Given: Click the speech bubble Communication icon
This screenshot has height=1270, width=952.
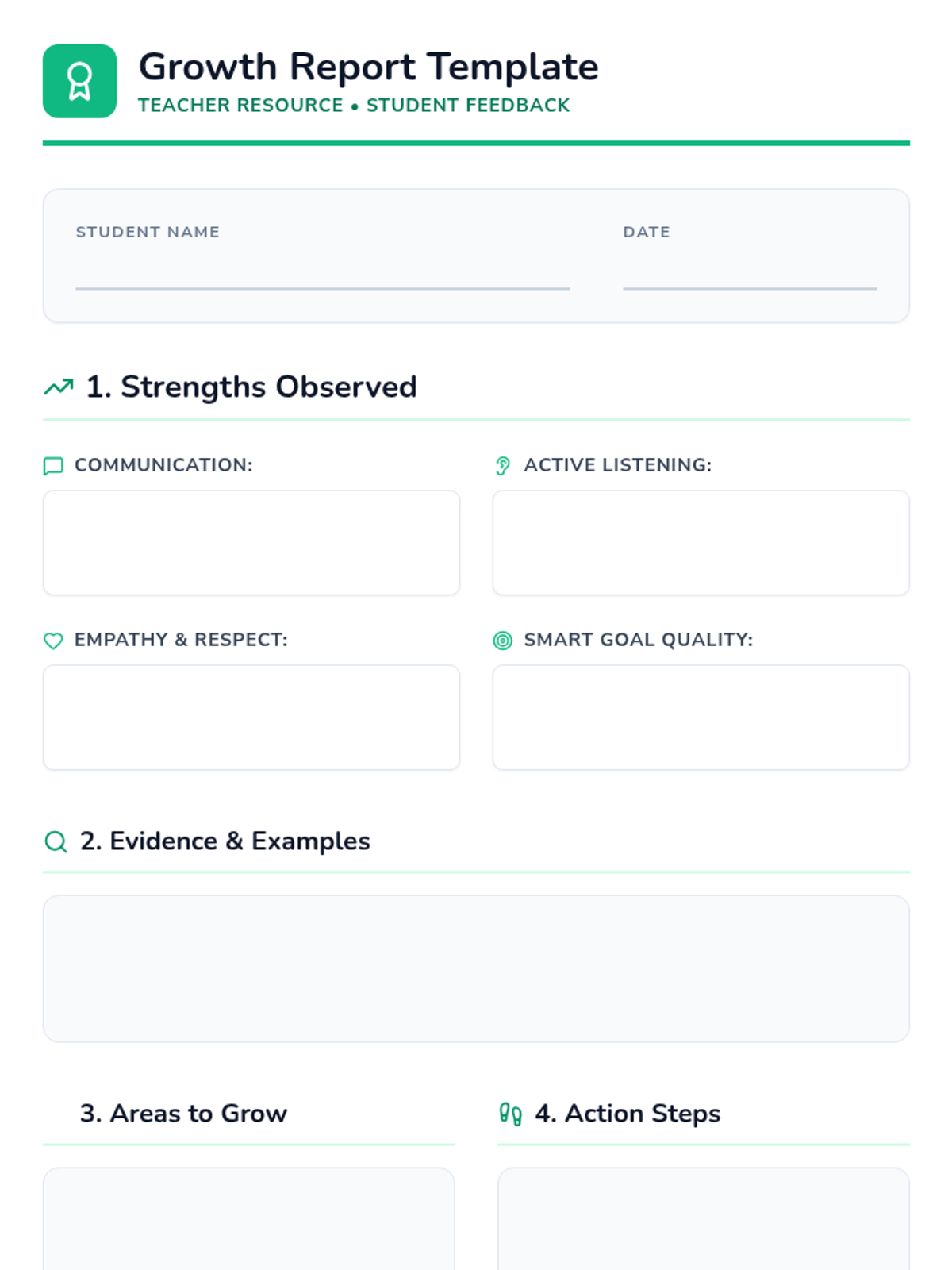Looking at the screenshot, I should click(53, 466).
